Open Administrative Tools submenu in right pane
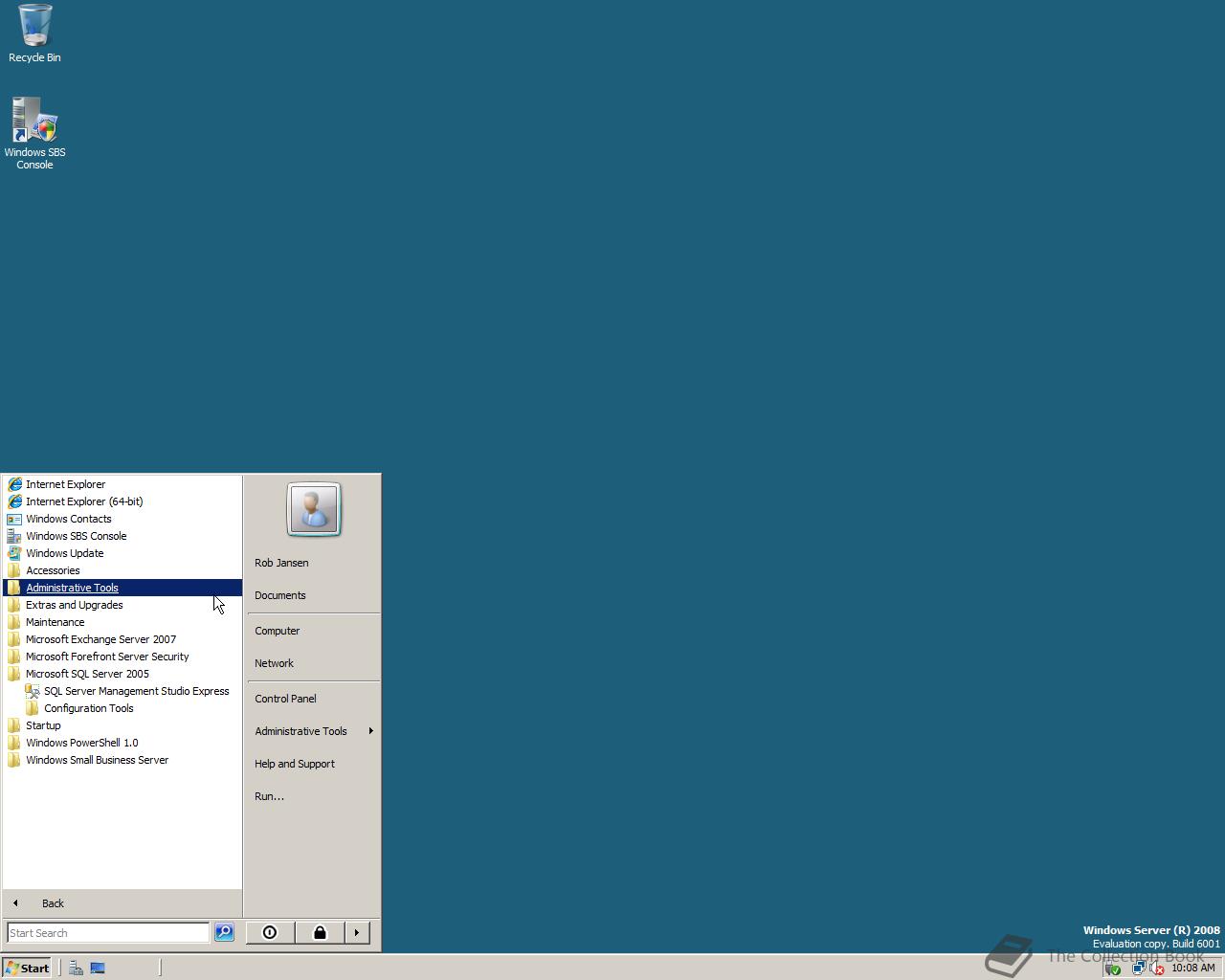Viewport: 1225px width, 980px height. click(313, 731)
